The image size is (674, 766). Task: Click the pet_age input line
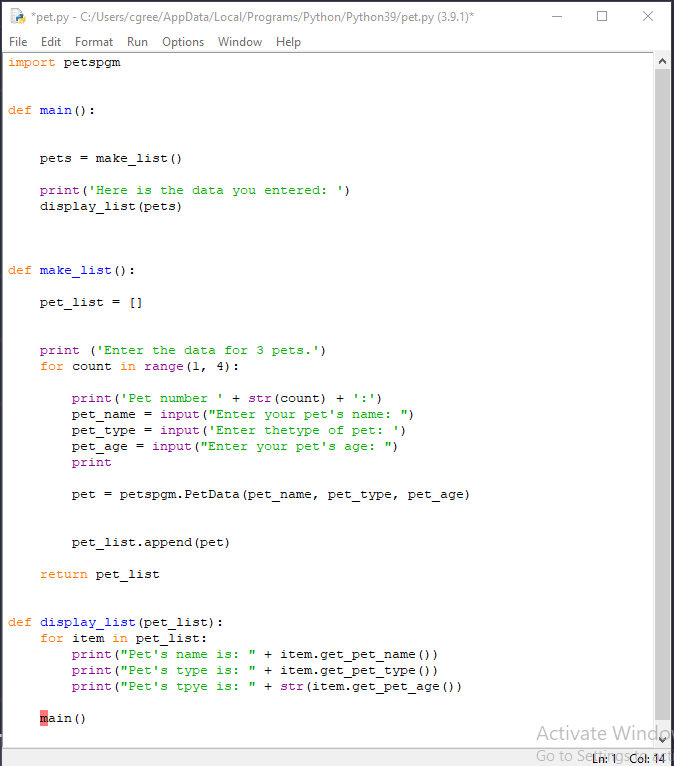click(235, 447)
